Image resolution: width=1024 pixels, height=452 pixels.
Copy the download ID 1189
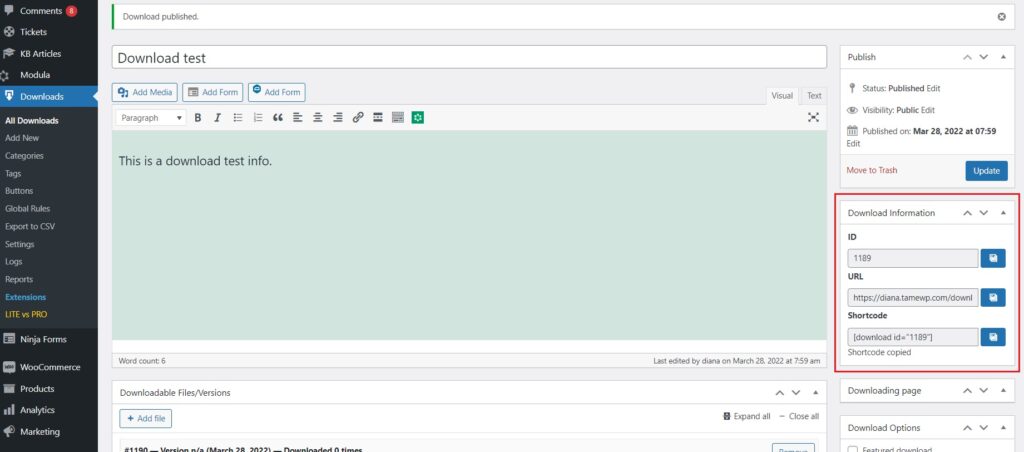pos(993,258)
